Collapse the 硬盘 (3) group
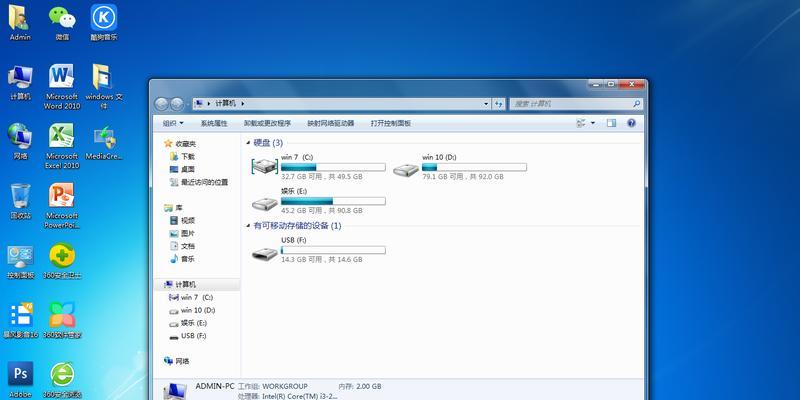Image resolution: width=800 pixels, height=400 pixels. click(249, 143)
